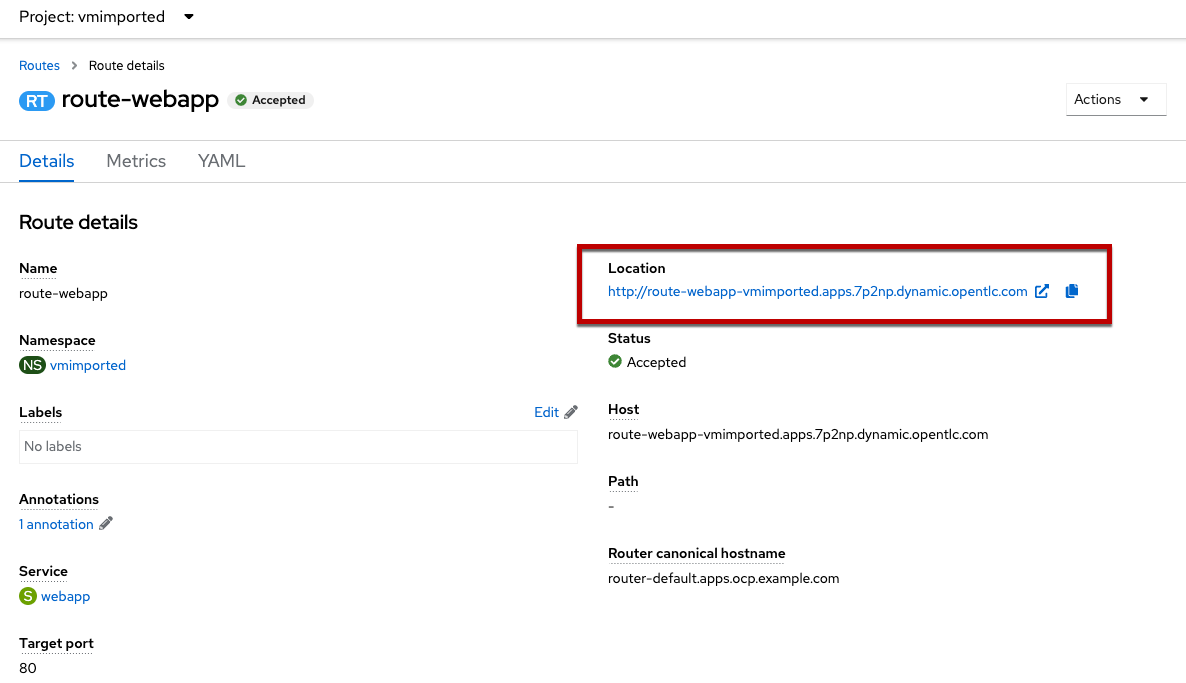Switch to the YAML tab

(221, 161)
